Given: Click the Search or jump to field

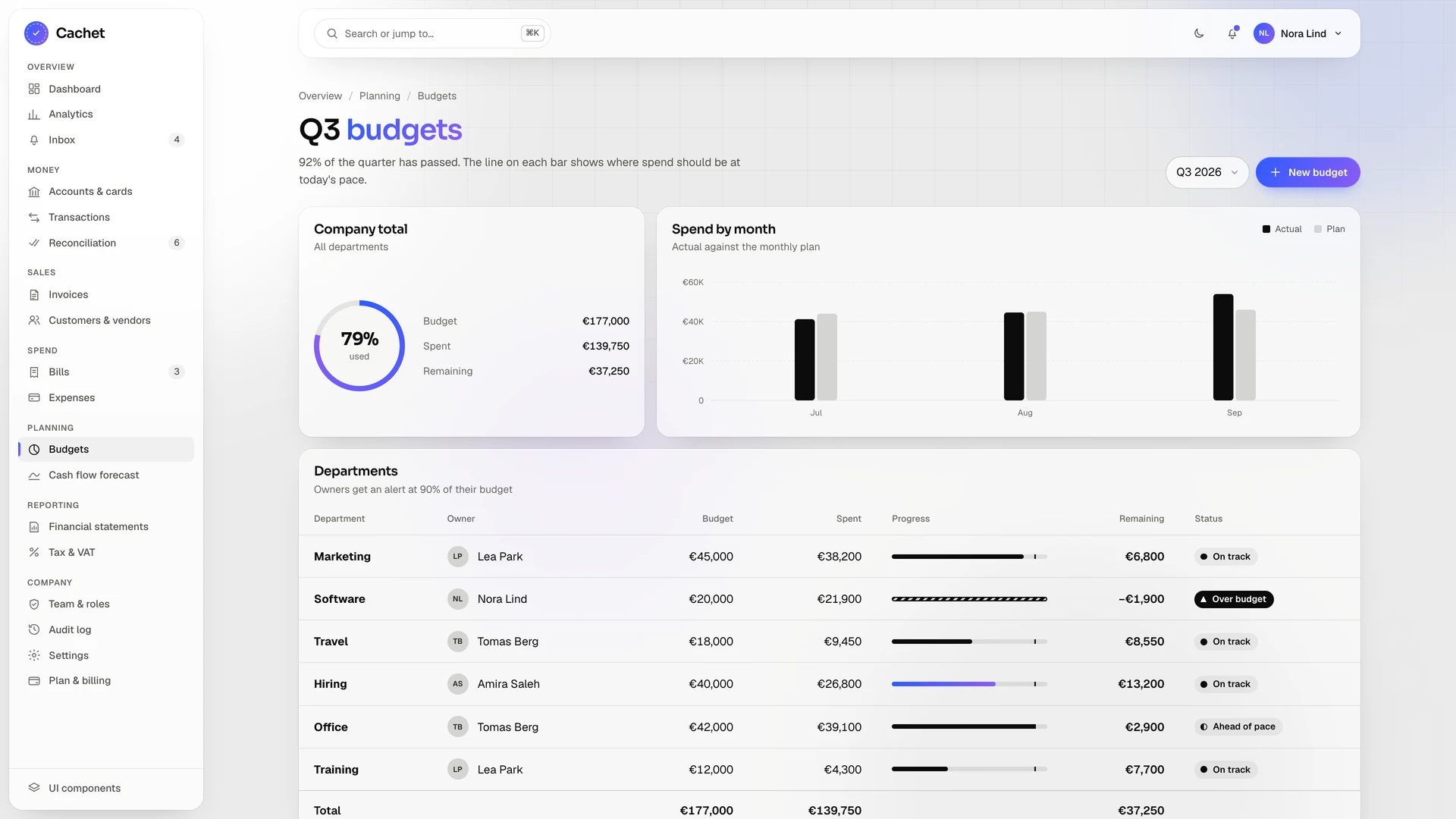Looking at the screenshot, I should (x=432, y=33).
